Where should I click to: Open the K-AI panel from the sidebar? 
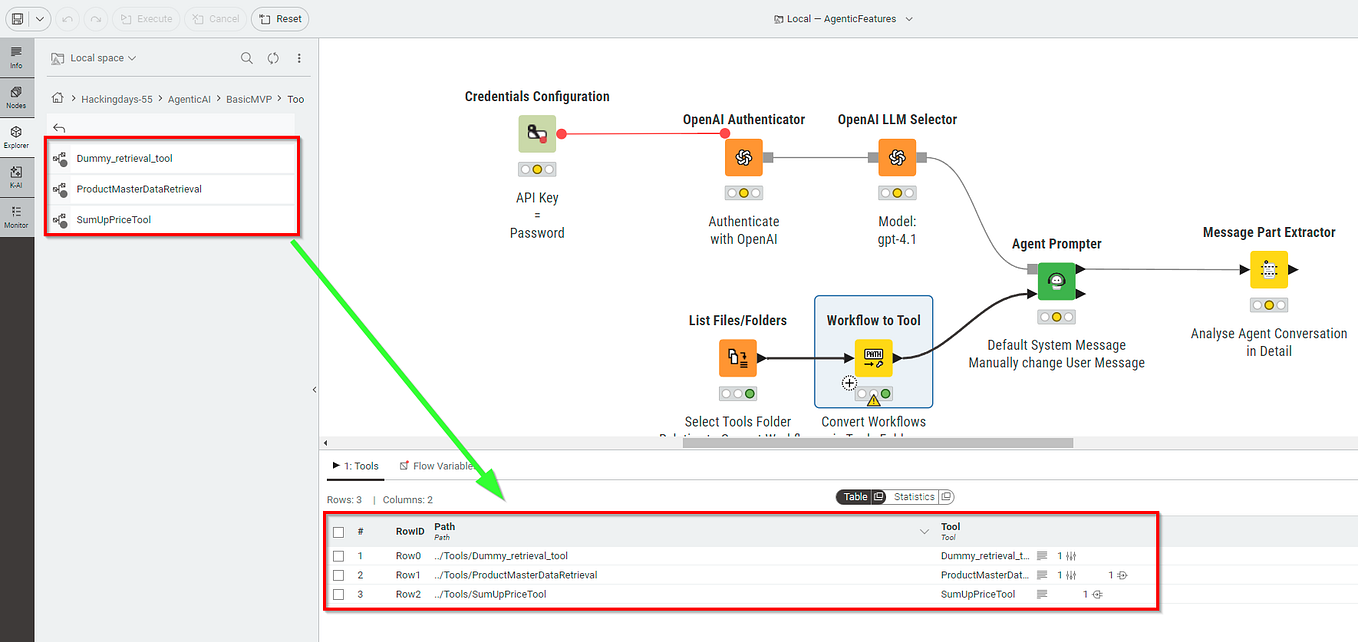(x=16, y=176)
